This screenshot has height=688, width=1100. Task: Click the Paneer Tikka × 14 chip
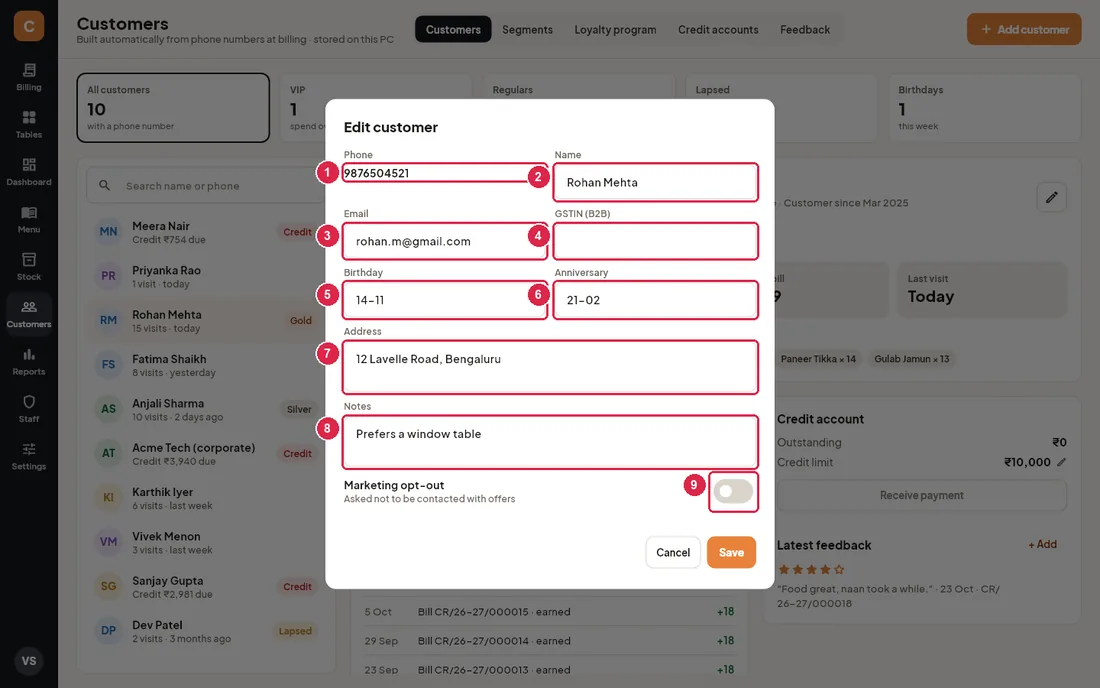point(818,358)
